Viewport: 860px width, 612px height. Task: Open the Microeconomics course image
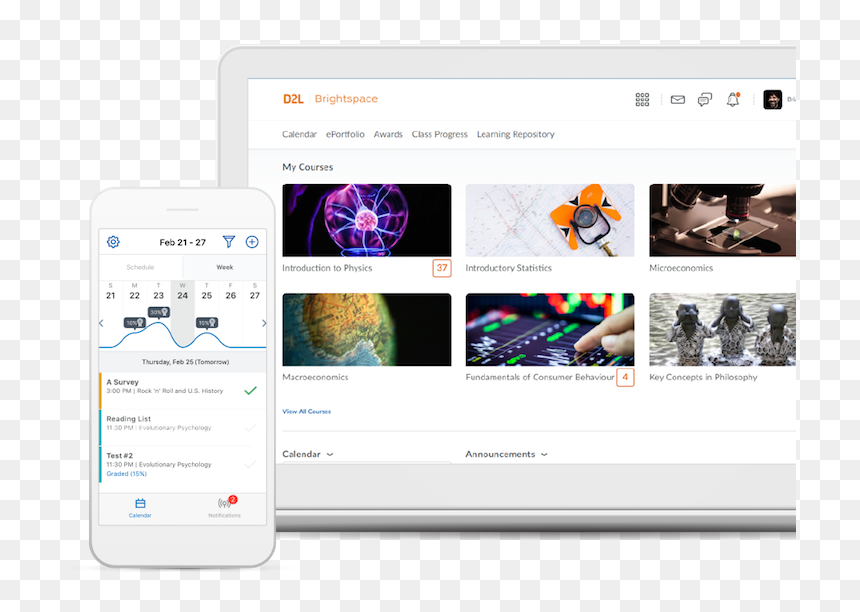[722, 220]
